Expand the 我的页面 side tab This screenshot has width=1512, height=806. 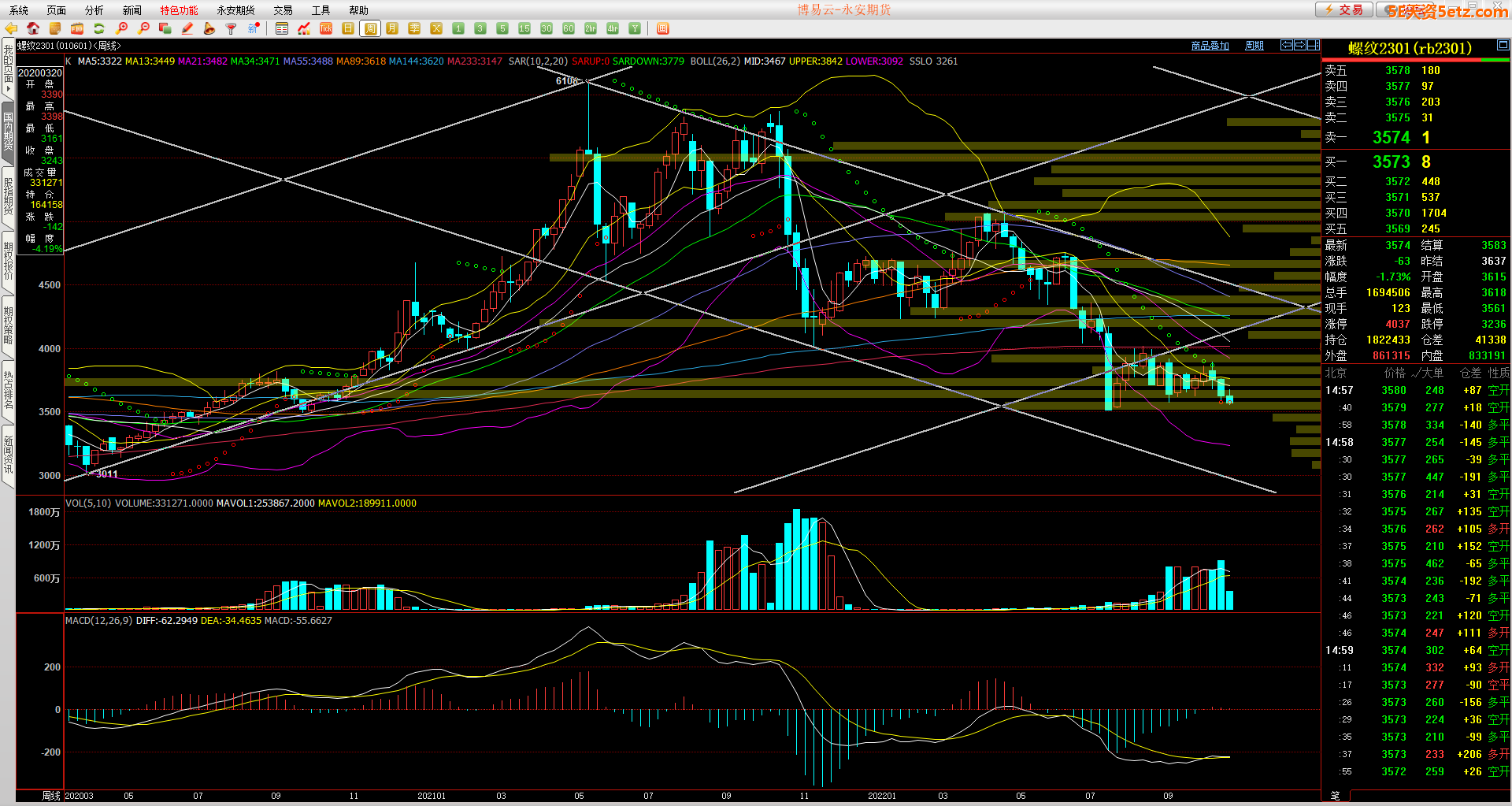point(8,69)
